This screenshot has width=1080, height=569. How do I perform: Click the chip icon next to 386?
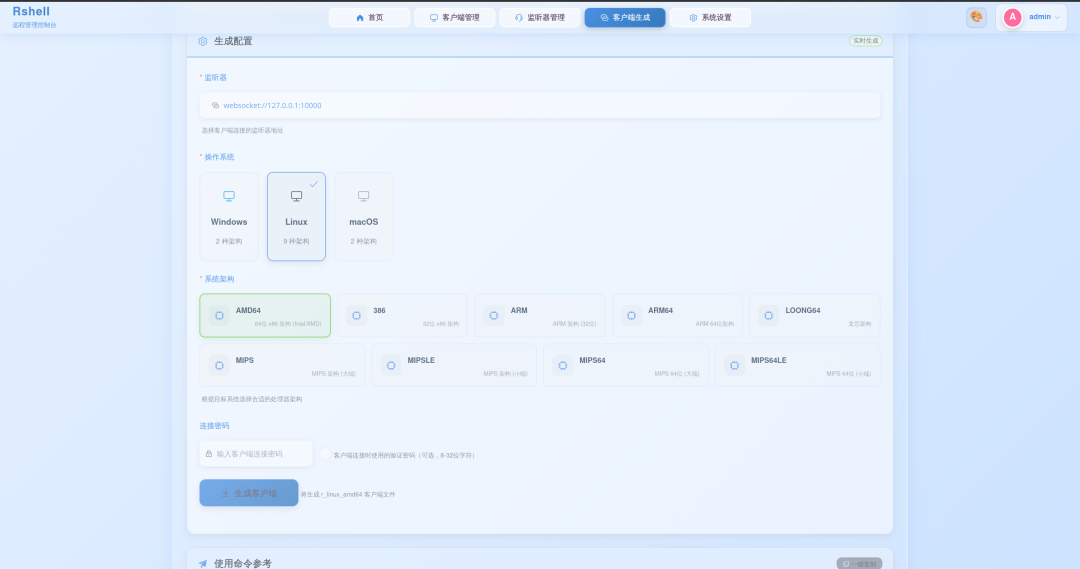pyautogui.click(x=356, y=315)
